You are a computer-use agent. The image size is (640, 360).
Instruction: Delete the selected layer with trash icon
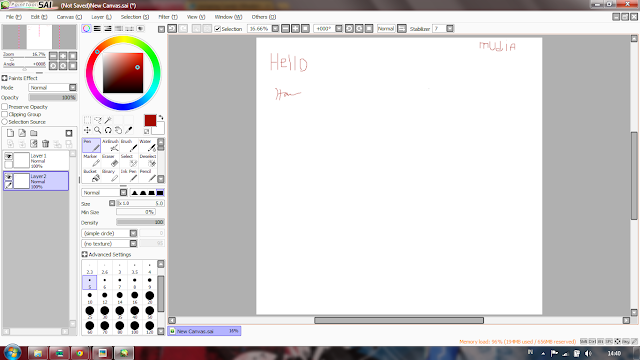(x=45, y=144)
